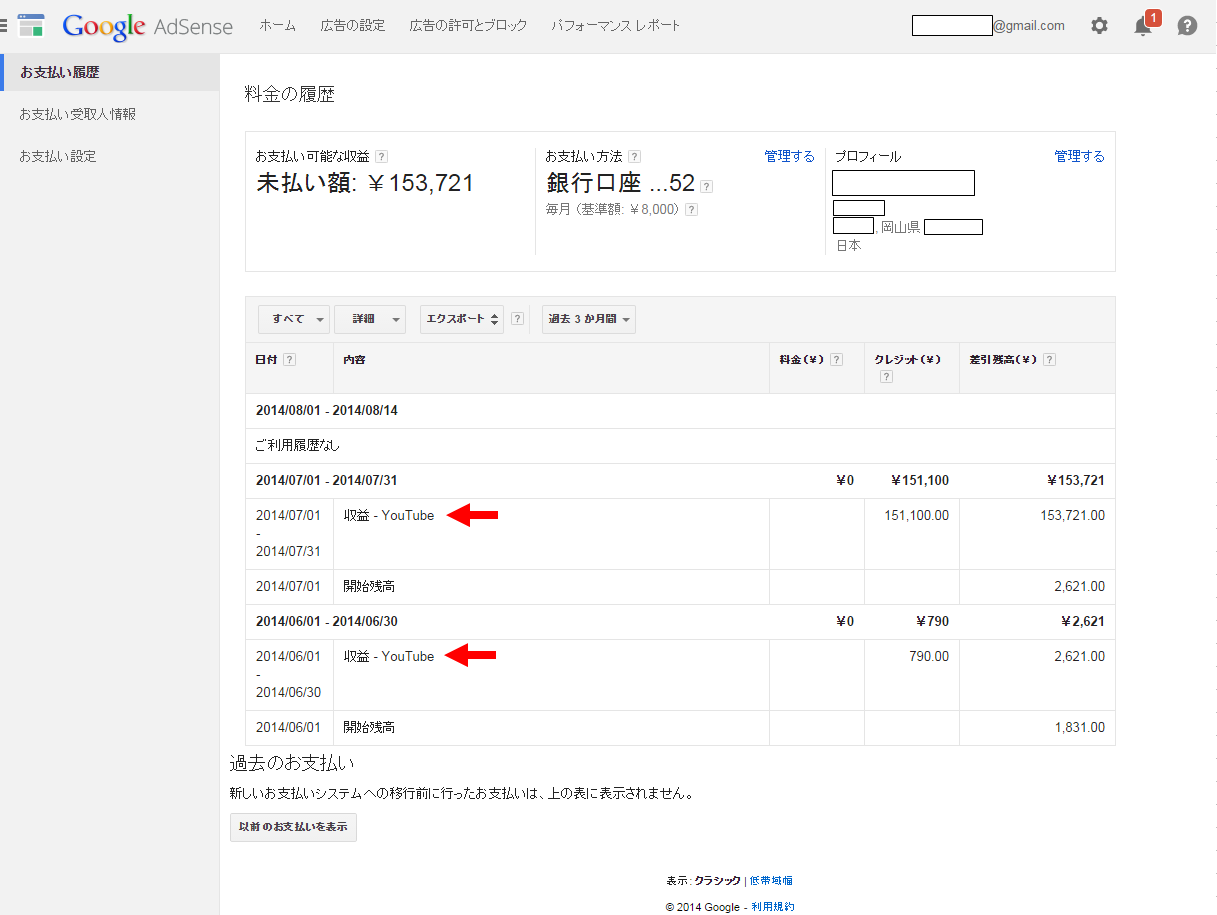This screenshot has width=1217, height=915.
Task: Open the help question mark icon in header
Action: (x=1187, y=26)
